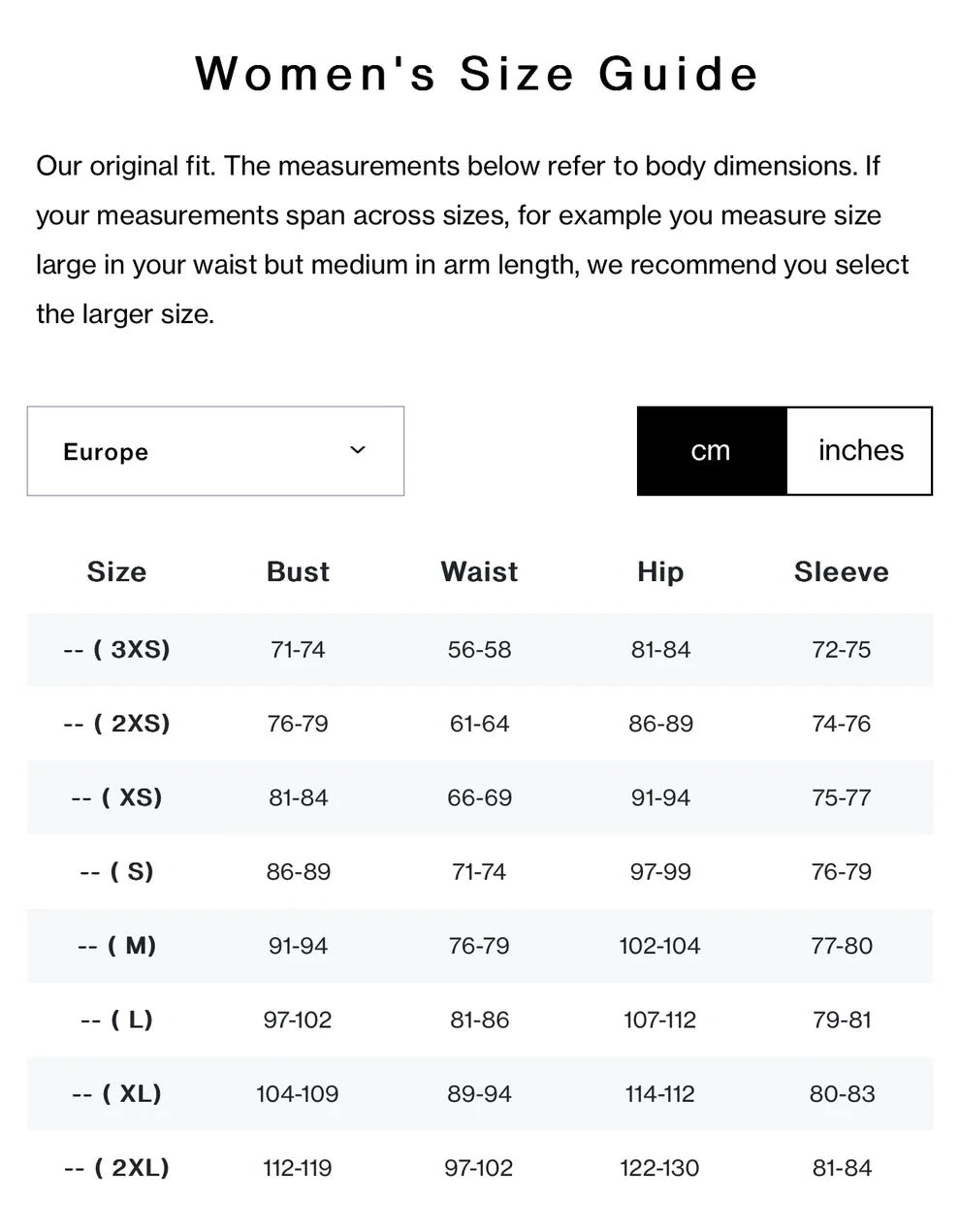This screenshot has width=960, height=1232.
Task: Click the Women's Size Guide heading
Action: [x=477, y=74]
